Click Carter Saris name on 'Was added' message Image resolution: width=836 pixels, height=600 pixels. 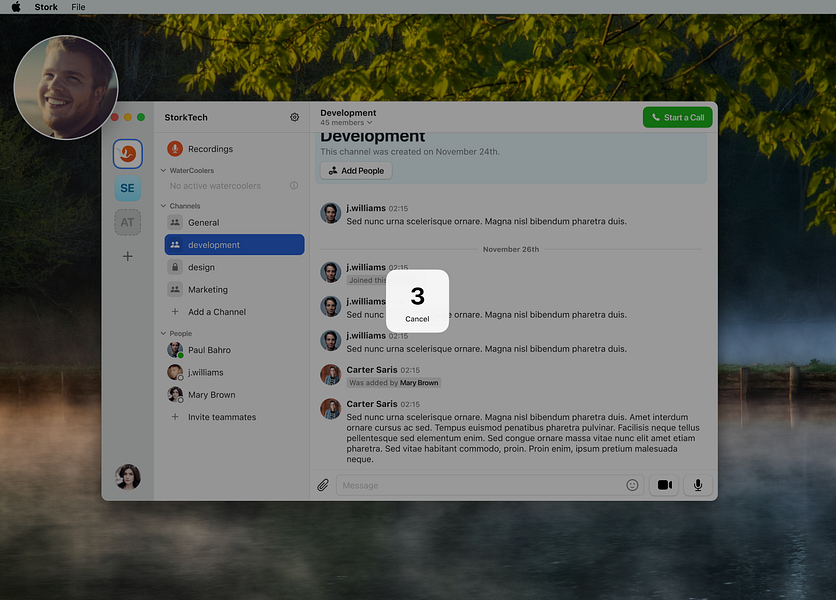(x=372, y=370)
